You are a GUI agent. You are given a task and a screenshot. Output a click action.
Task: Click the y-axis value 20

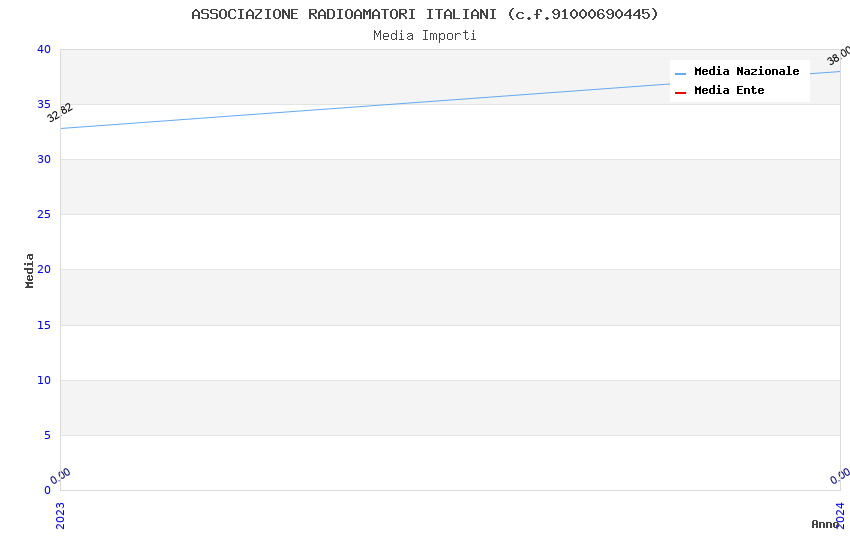pyautogui.click(x=44, y=269)
